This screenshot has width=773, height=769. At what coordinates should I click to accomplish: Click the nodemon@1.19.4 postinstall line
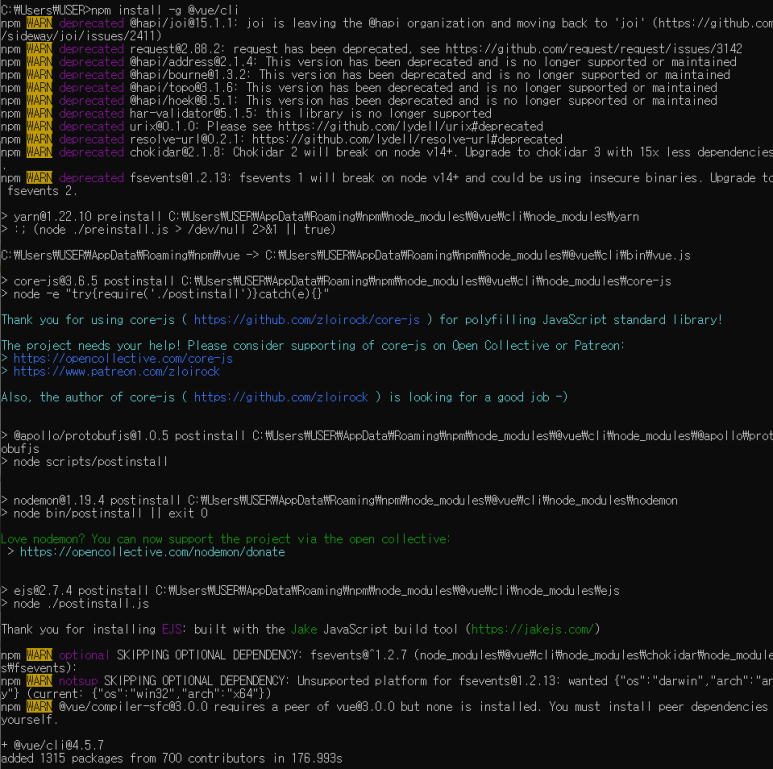[339, 500]
